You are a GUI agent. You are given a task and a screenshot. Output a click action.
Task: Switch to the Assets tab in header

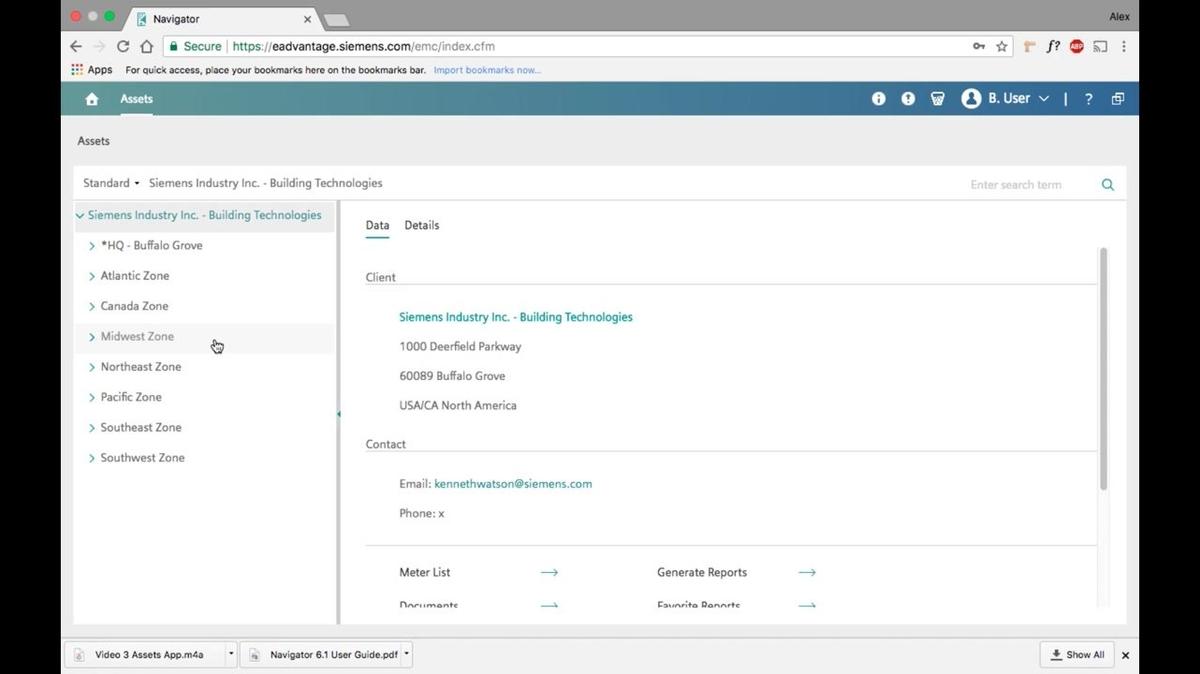(137, 99)
